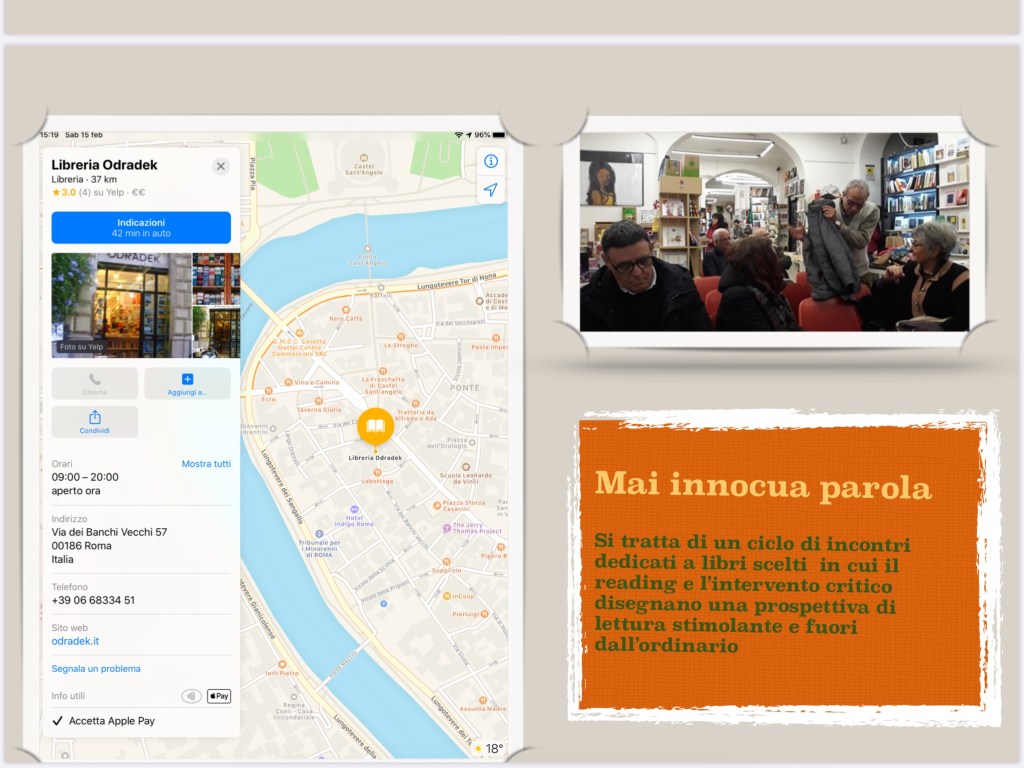Tap the Condividi share icon
The height and width of the screenshot is (768, 1024).
click(95, 418)
